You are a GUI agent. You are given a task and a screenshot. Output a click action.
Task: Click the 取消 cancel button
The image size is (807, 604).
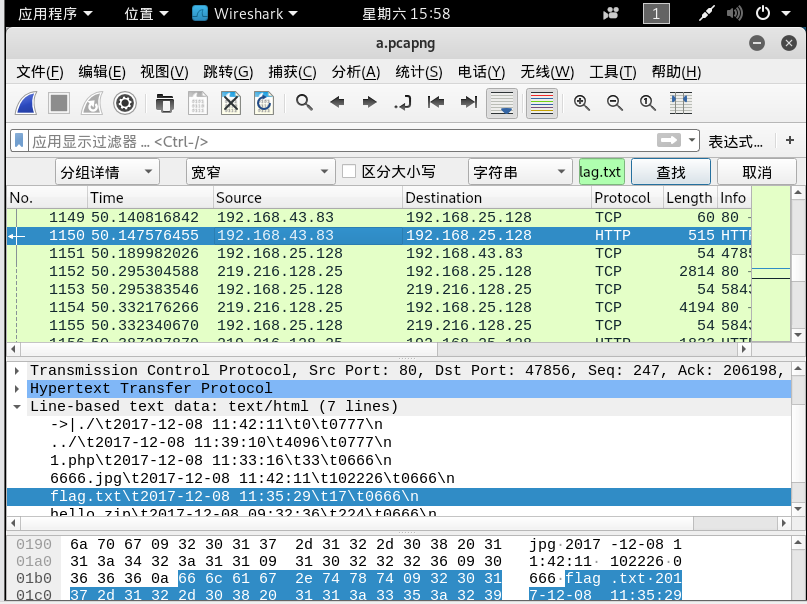[x=757, y=172]
